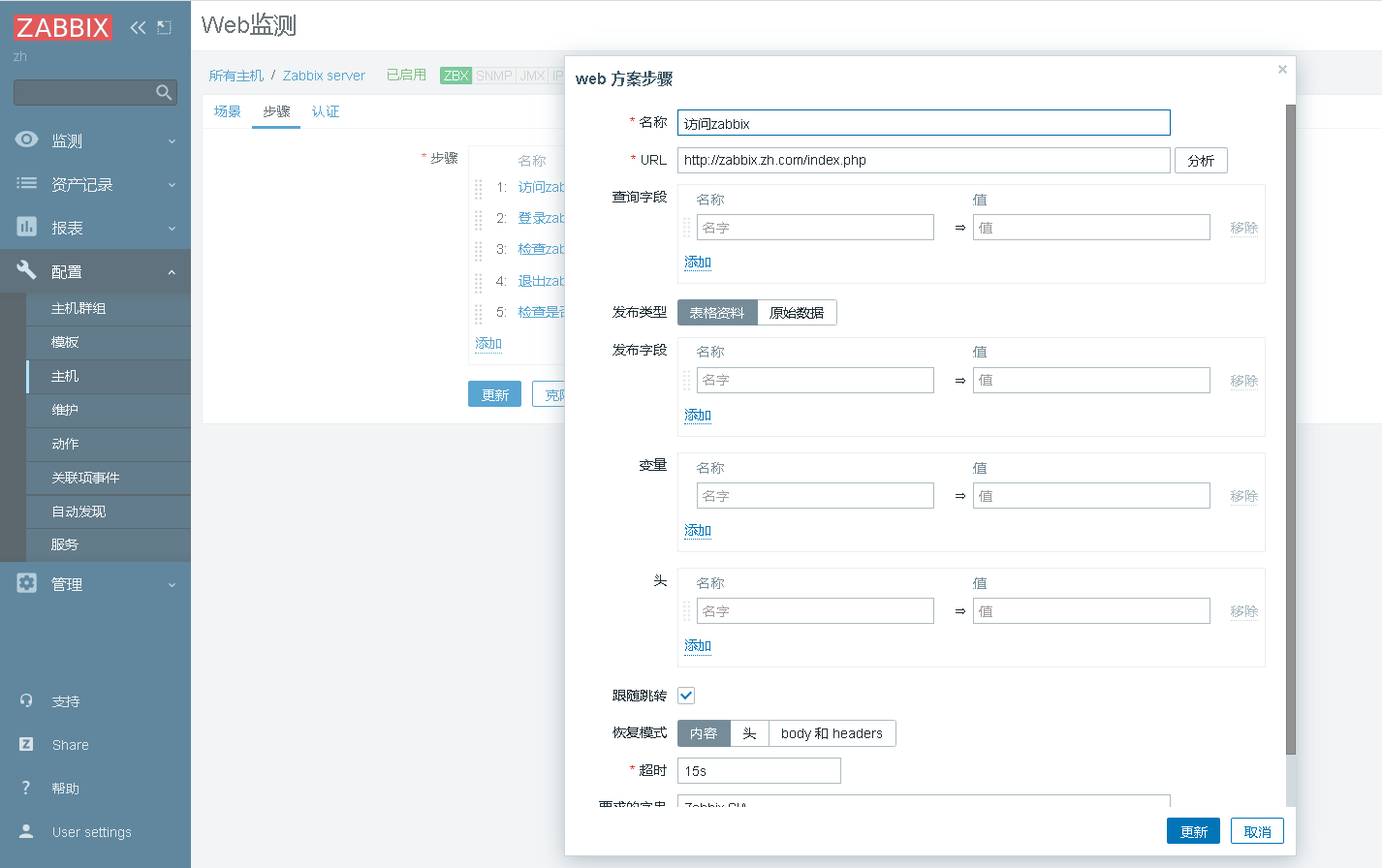
Task: Click the chart icon for 报表
Action: pyautogui.click(x=27, y=227)
